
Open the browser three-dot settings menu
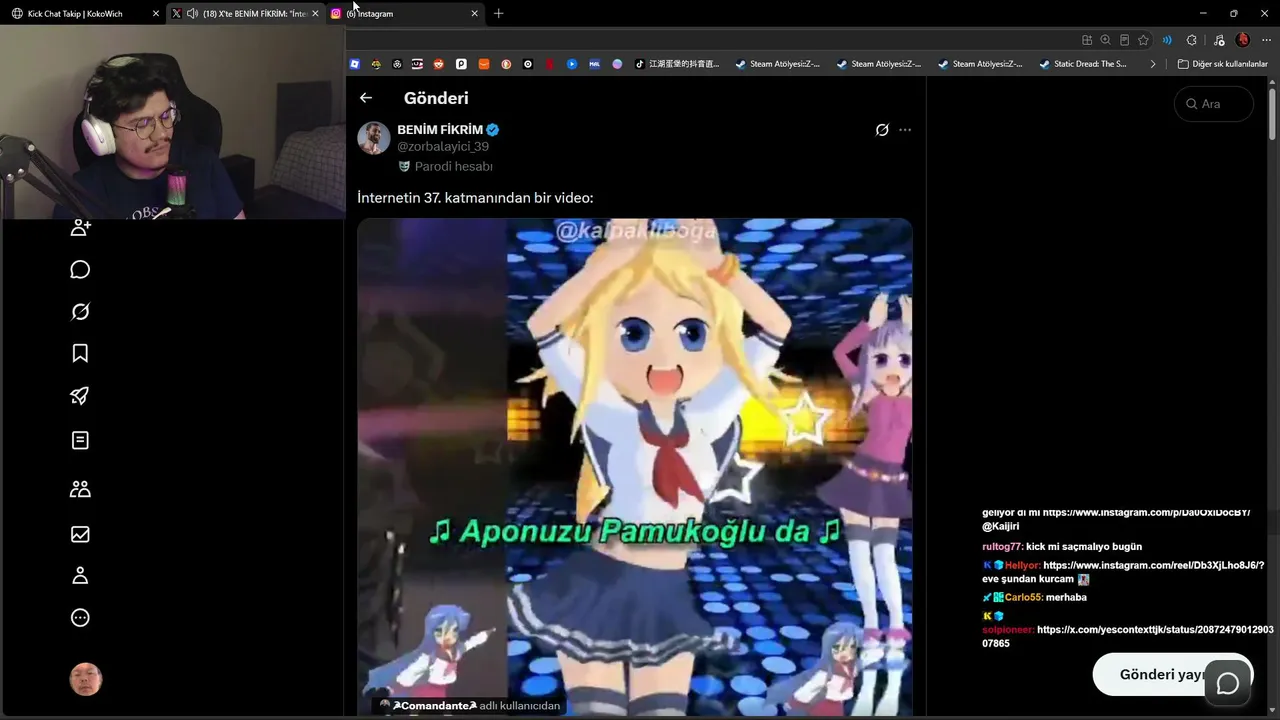click(x=1267, y=40)
